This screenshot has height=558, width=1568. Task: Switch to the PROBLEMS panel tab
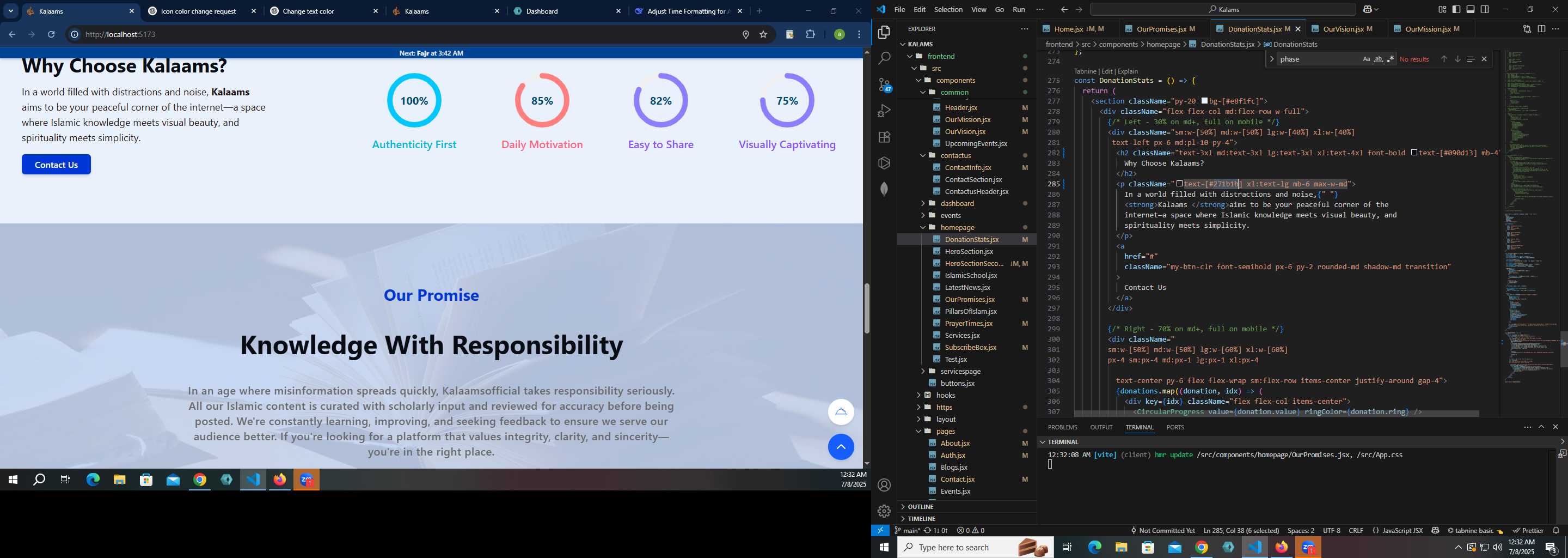click(1062, 427)
